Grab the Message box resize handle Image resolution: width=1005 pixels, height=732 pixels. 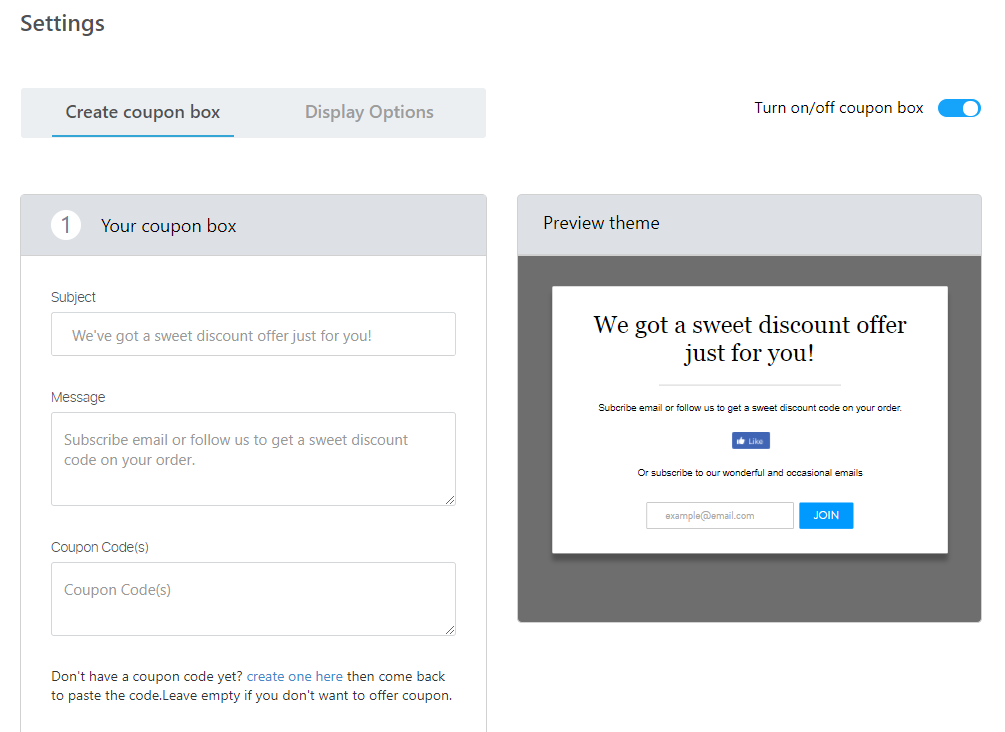coord(450,500)
